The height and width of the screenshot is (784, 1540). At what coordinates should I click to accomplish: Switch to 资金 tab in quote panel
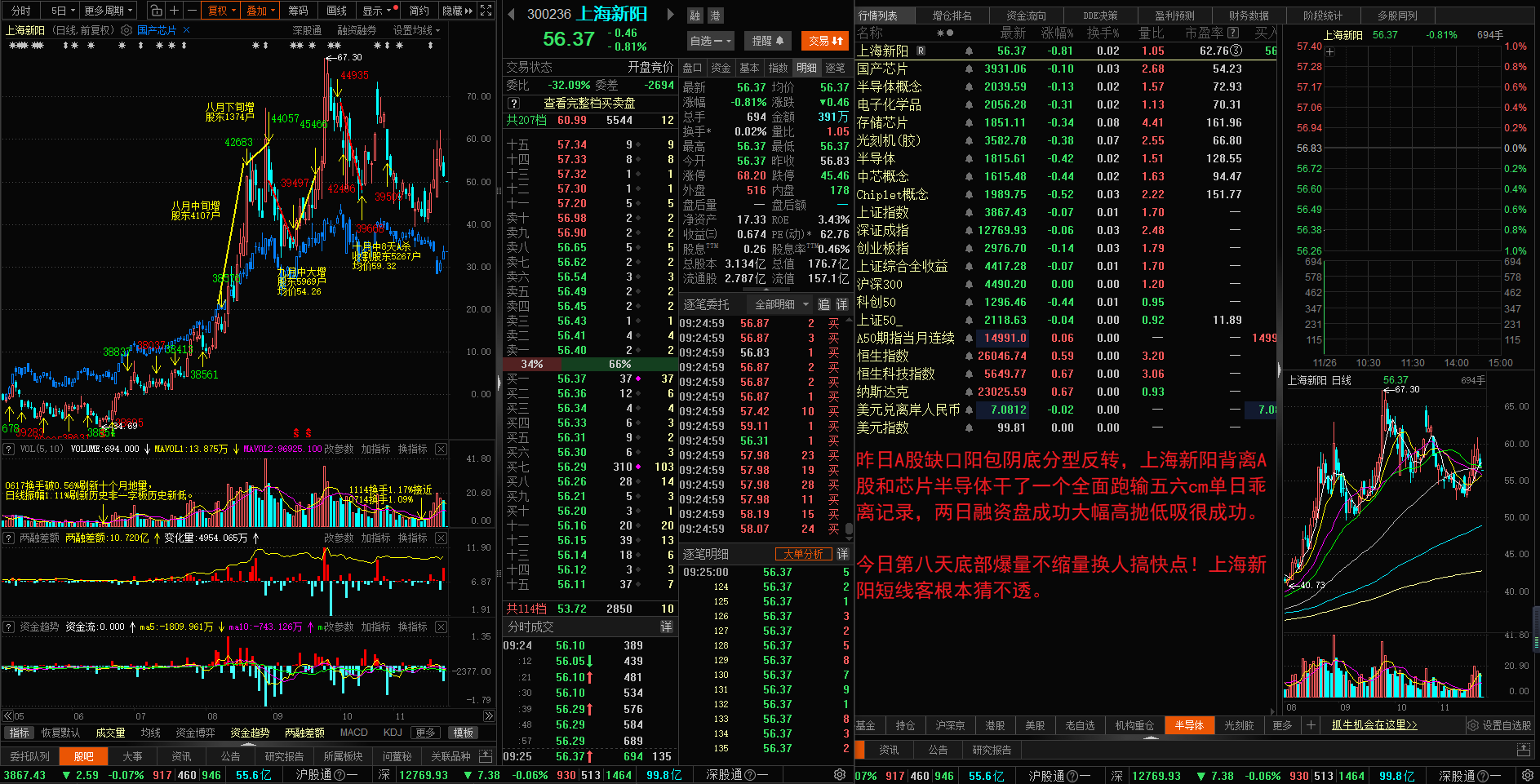click(x=721, y=68)
